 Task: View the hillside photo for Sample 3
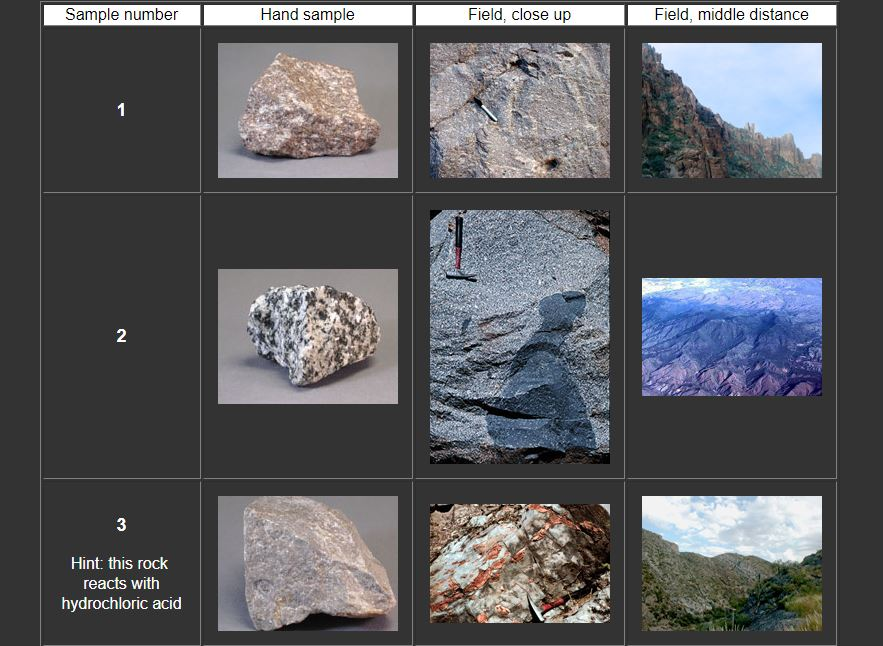(x=730, y=563)
